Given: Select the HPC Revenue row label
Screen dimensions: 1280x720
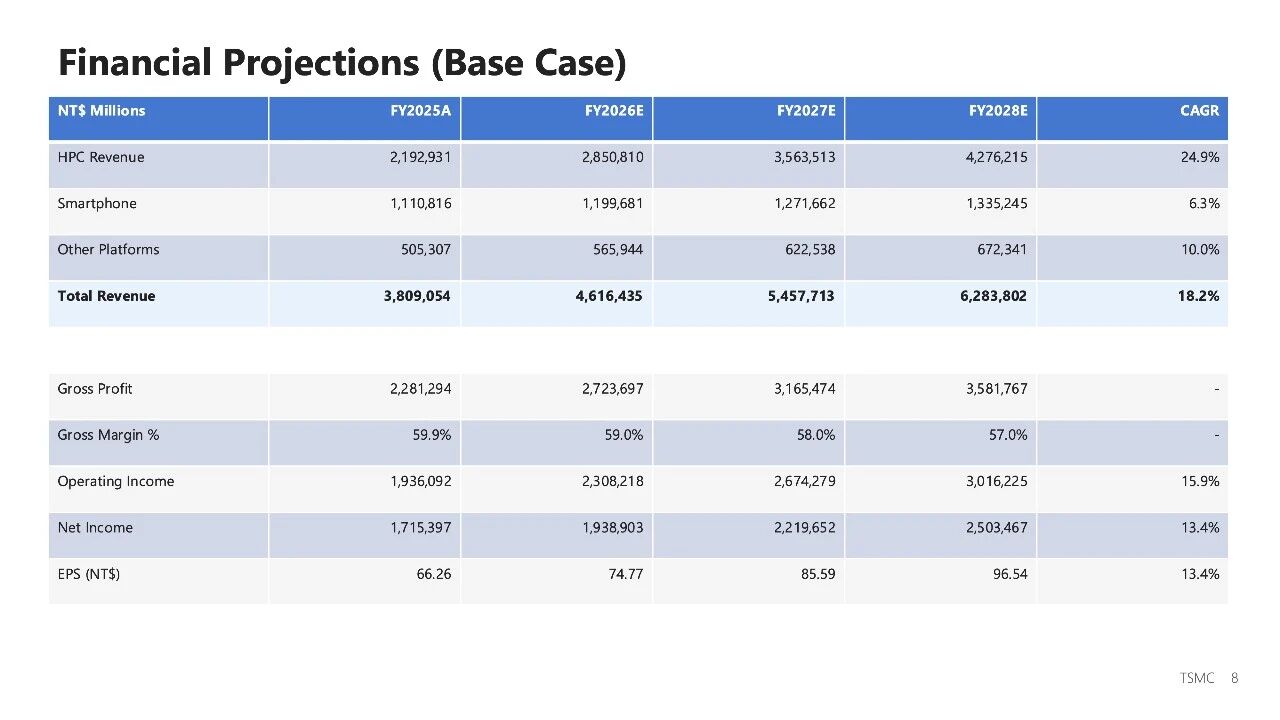Looking at the screenshot, I should [x=101, y=157].
